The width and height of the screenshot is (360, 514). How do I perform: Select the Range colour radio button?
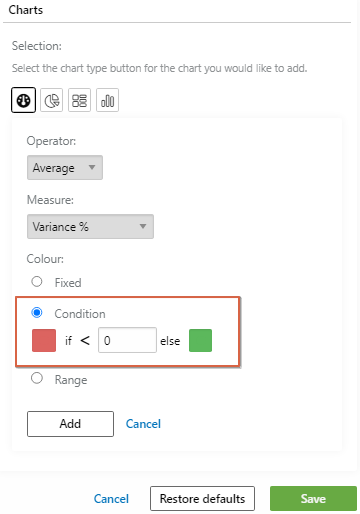pos(37,378)
